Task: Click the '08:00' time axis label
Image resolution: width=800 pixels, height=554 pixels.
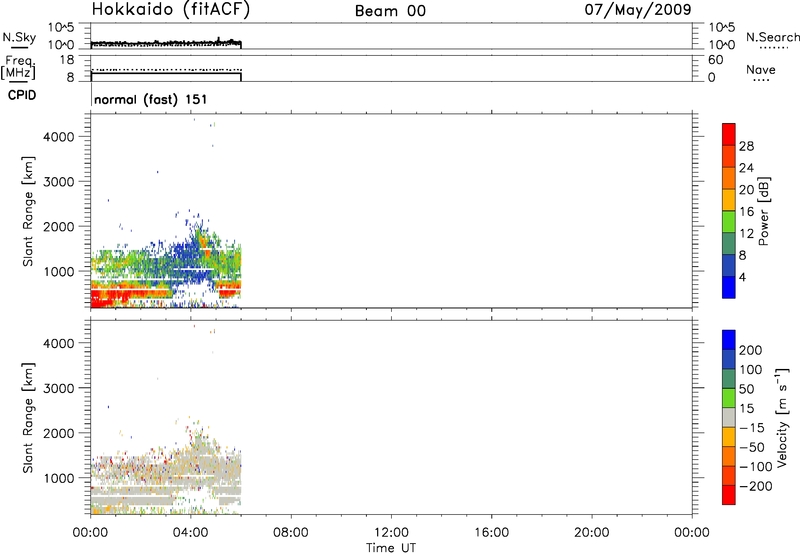Action: (291, 533)
